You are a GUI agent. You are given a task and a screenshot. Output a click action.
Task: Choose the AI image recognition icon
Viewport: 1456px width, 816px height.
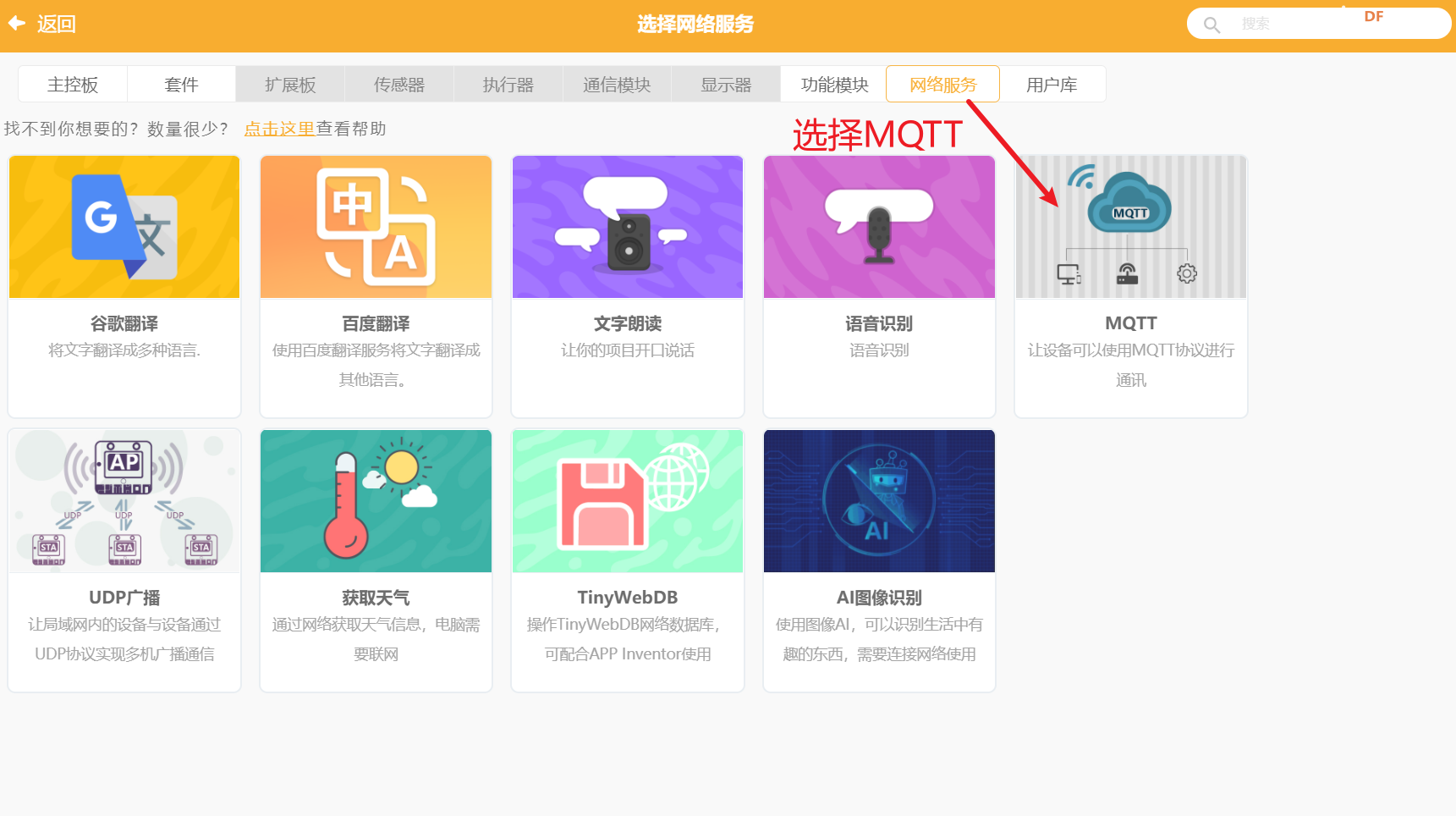[x=879, y=500]
